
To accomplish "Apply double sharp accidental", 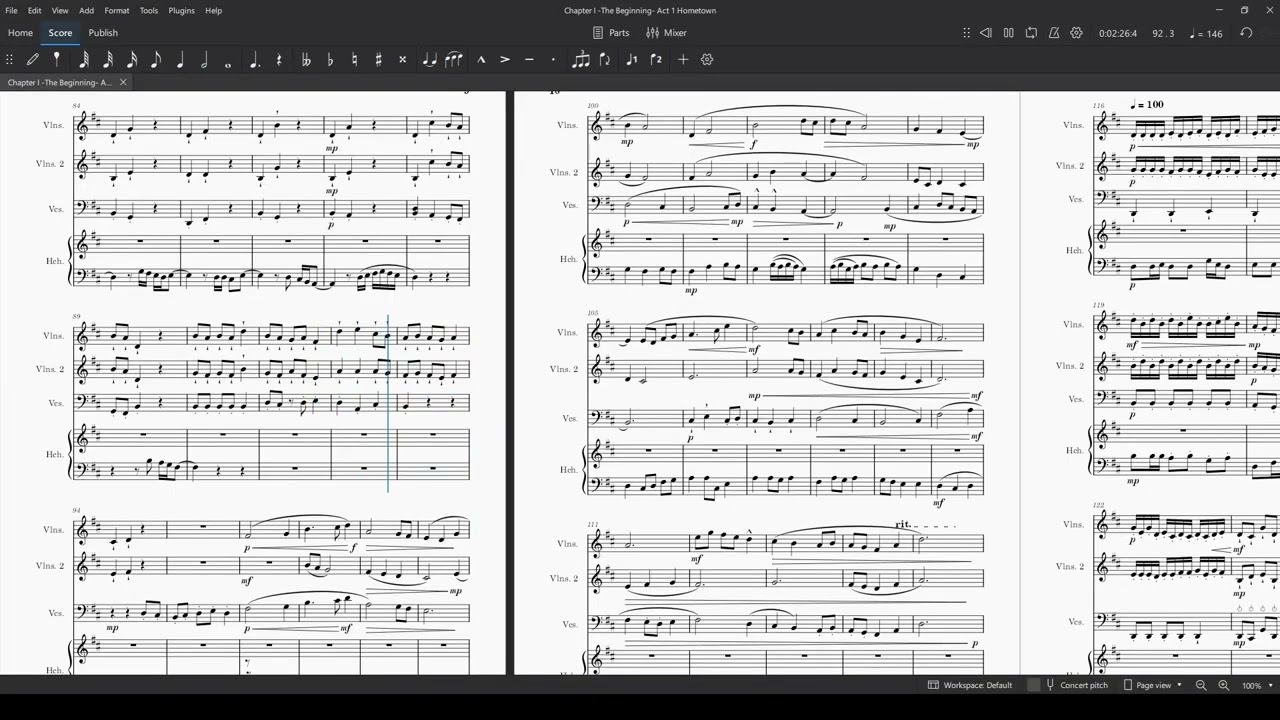I will (403, 60).
